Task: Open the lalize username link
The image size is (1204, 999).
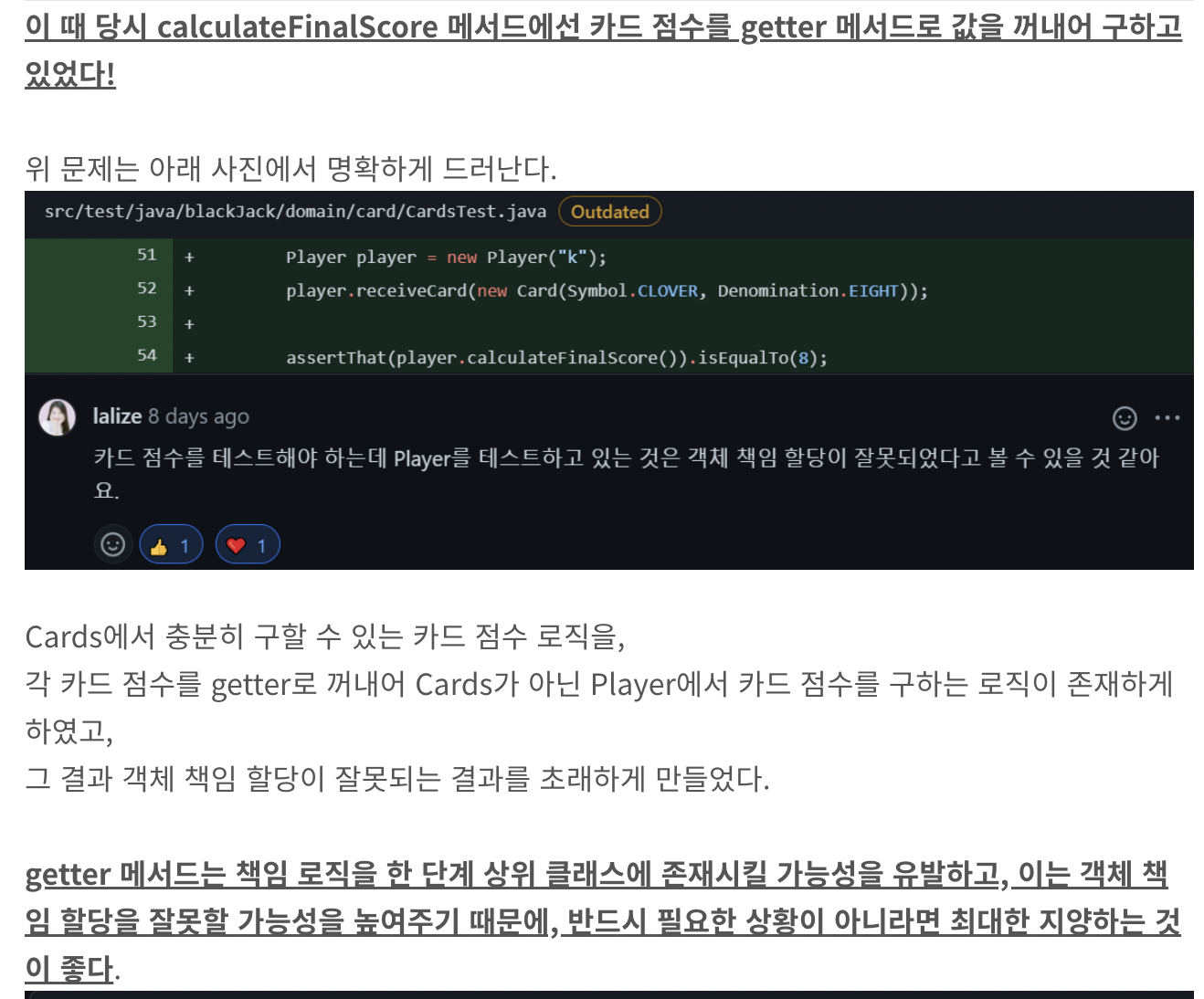Action: pos(117,416)
